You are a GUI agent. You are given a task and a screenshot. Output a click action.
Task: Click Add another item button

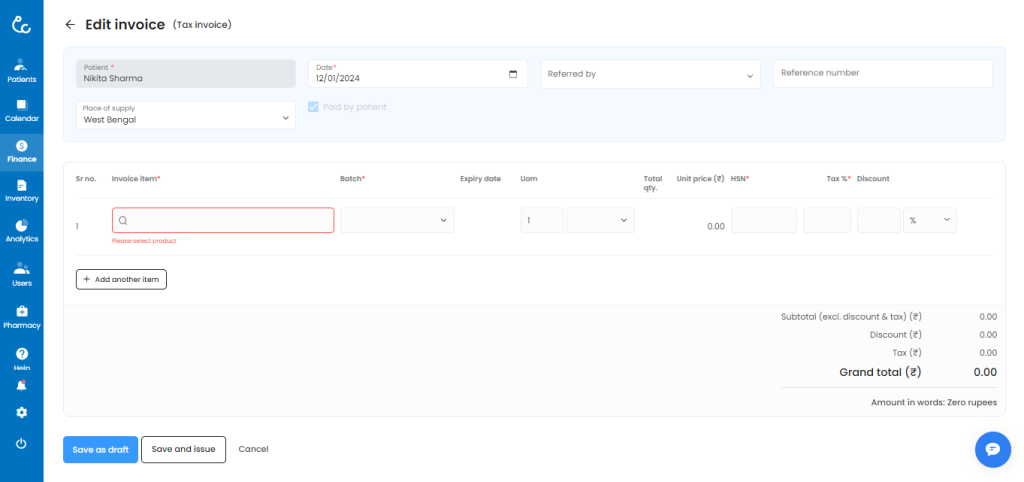point(121,279)
